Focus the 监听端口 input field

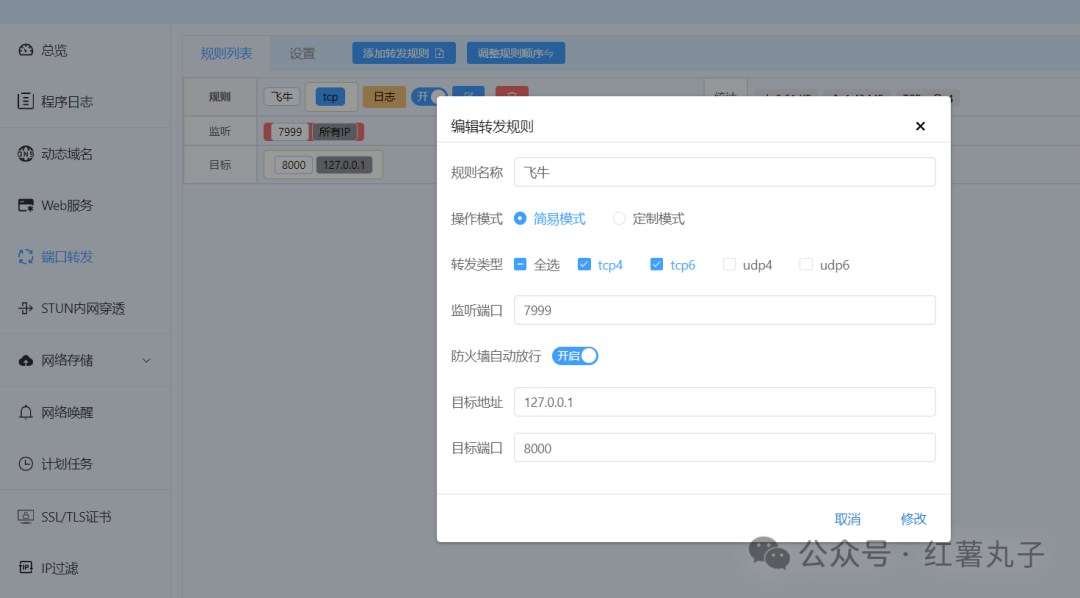click(725, 310)
